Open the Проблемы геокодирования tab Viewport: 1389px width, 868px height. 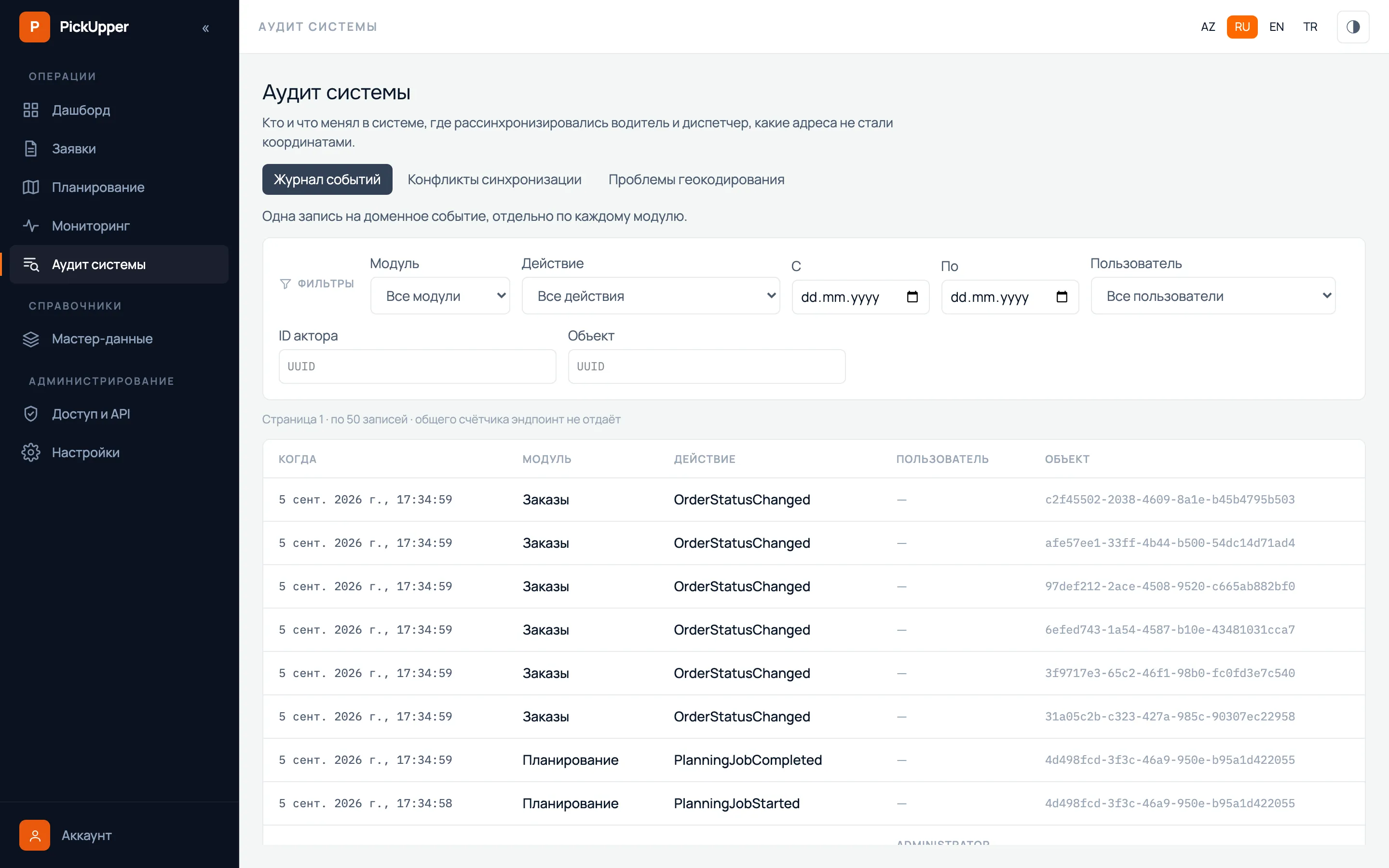click(x=696, y=180)
